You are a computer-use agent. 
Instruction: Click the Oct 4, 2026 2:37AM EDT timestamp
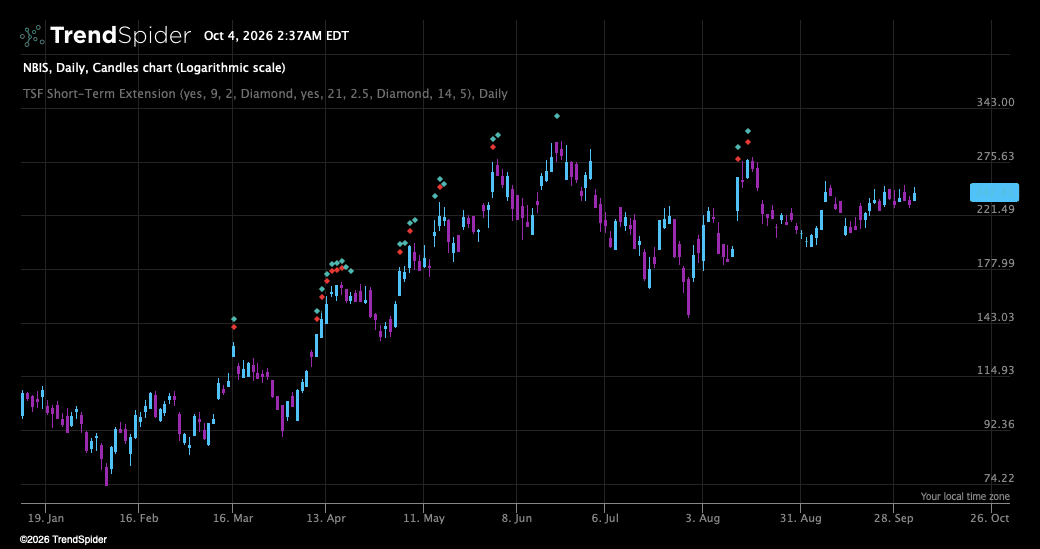(276, 36)
